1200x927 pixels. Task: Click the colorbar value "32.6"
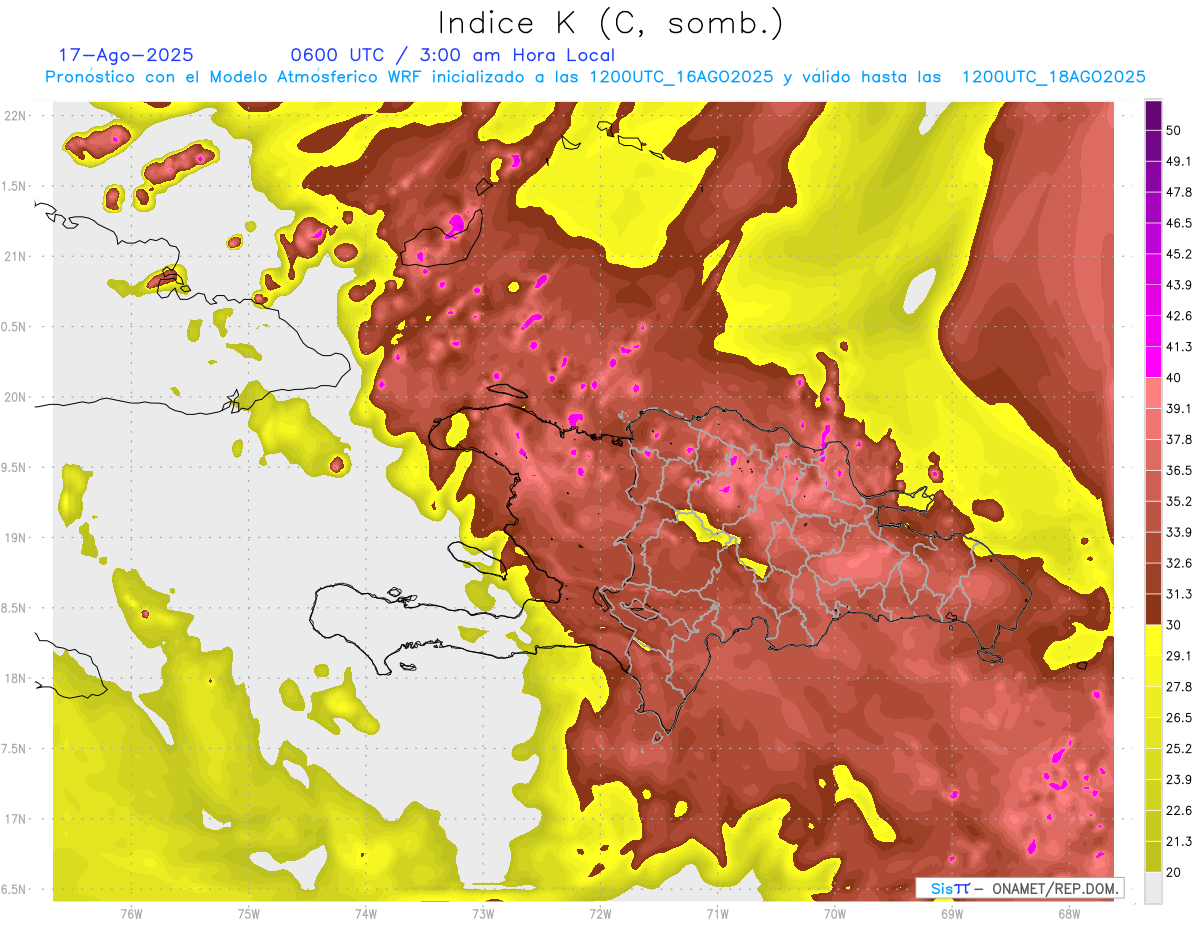pos(1179,563)
